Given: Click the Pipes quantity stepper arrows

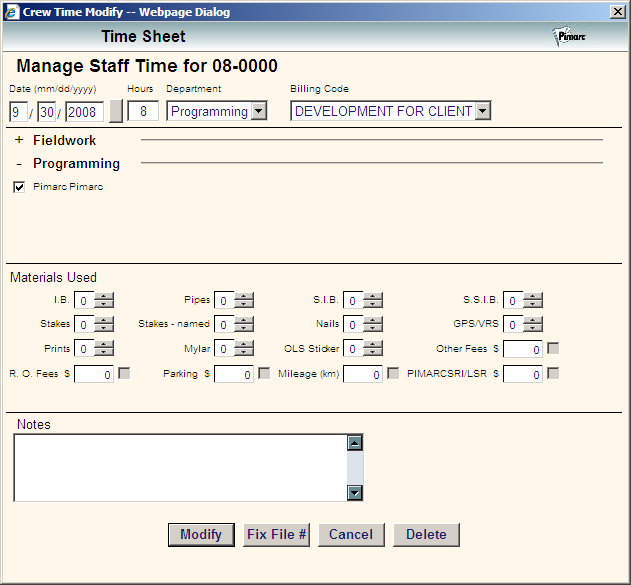Looking at the screenshot, I should coord(244,300).
